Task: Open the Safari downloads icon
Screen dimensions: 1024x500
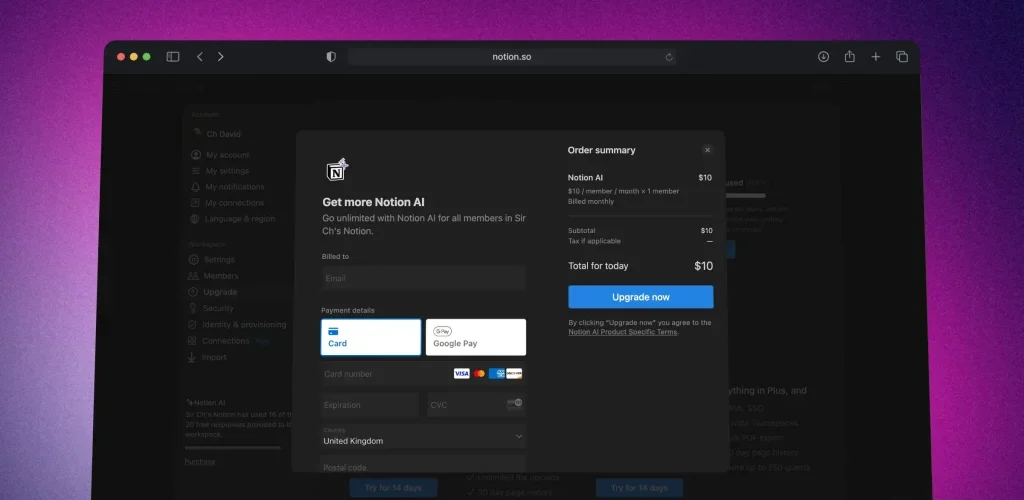Action: [x=823, y=57]
